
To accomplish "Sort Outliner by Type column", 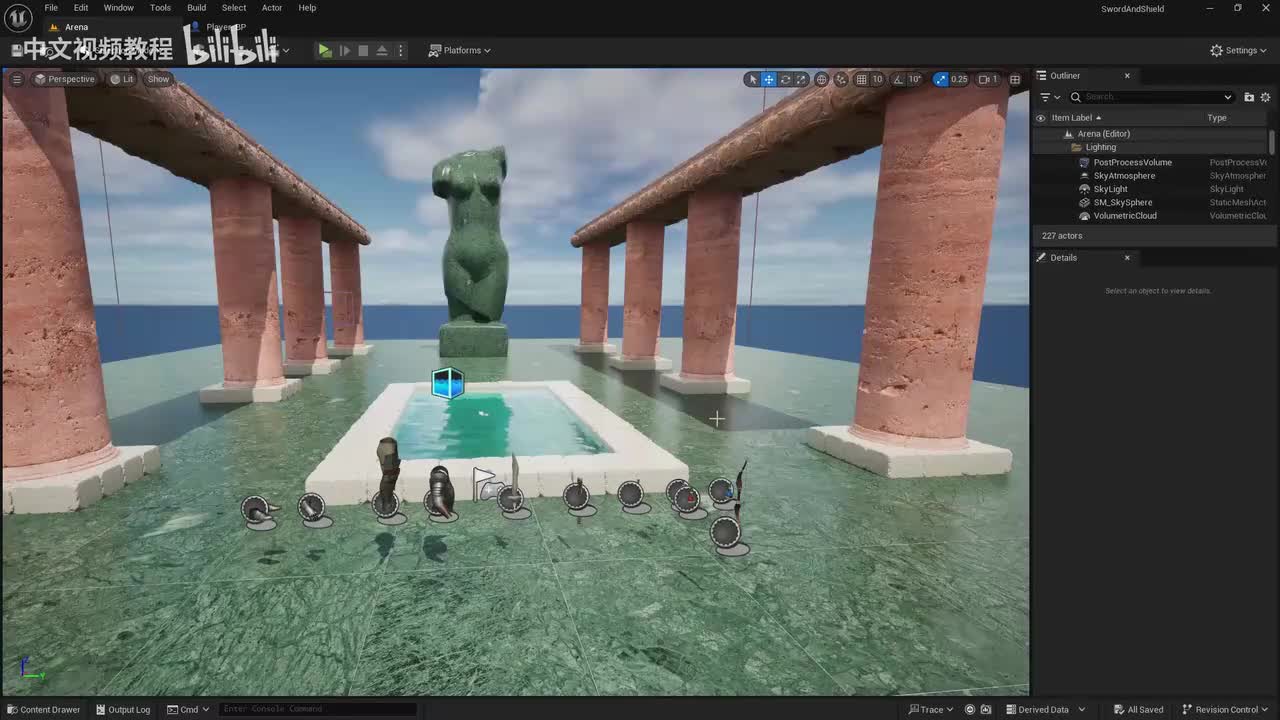I will coord(1217,118).
